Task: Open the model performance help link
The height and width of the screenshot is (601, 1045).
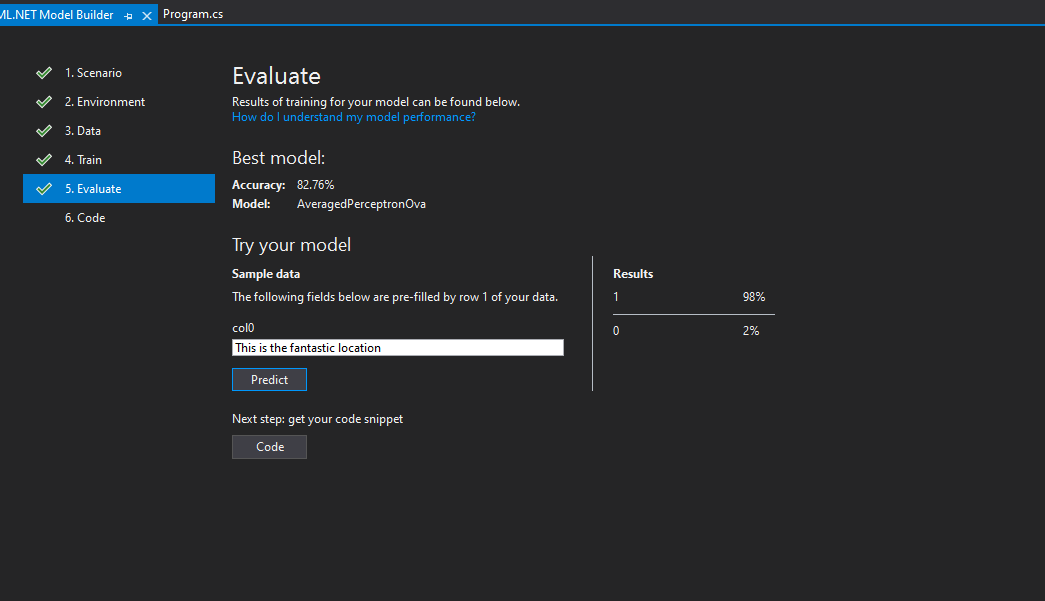Action: pyautogui.click(x=353, y=117)
